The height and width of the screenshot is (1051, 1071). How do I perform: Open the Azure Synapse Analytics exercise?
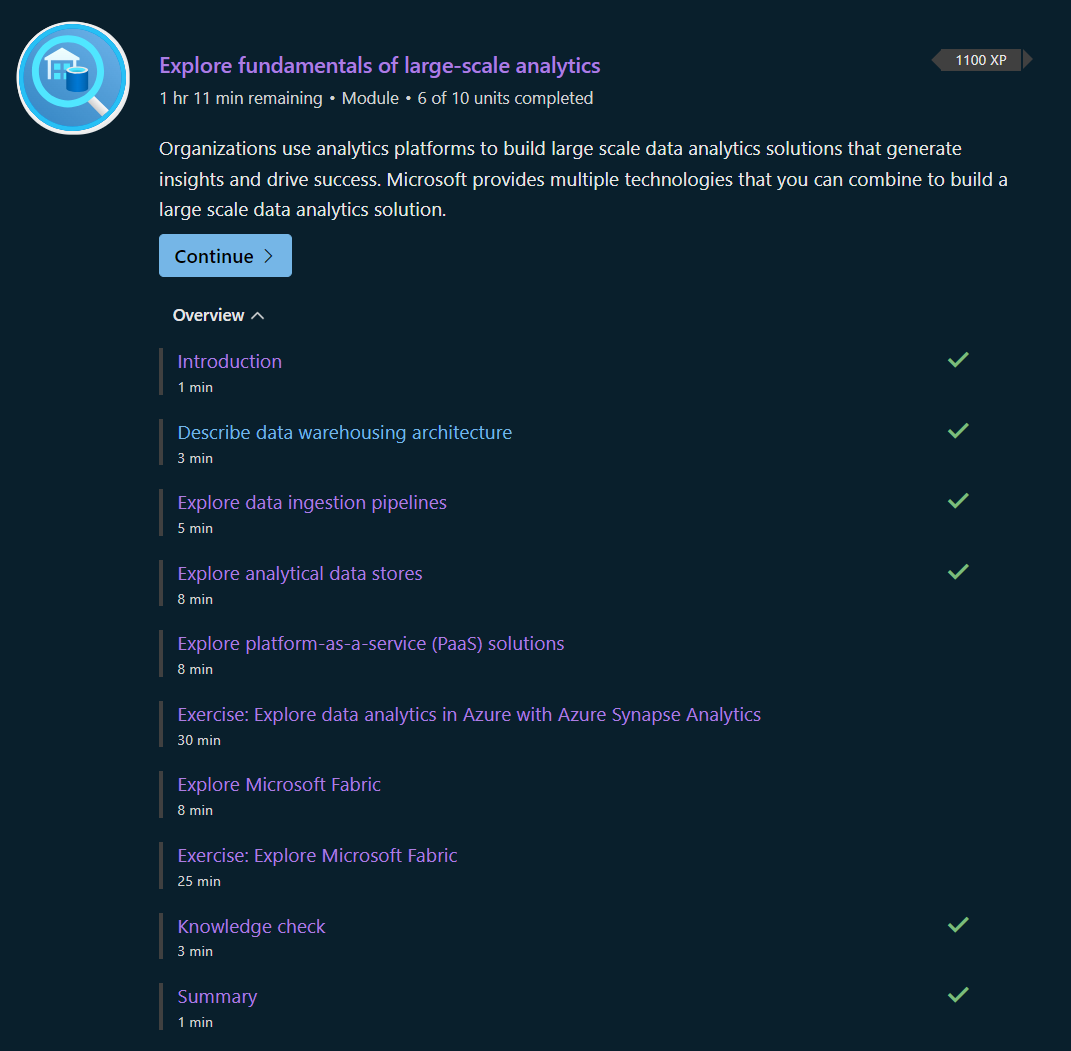[469, 714]
